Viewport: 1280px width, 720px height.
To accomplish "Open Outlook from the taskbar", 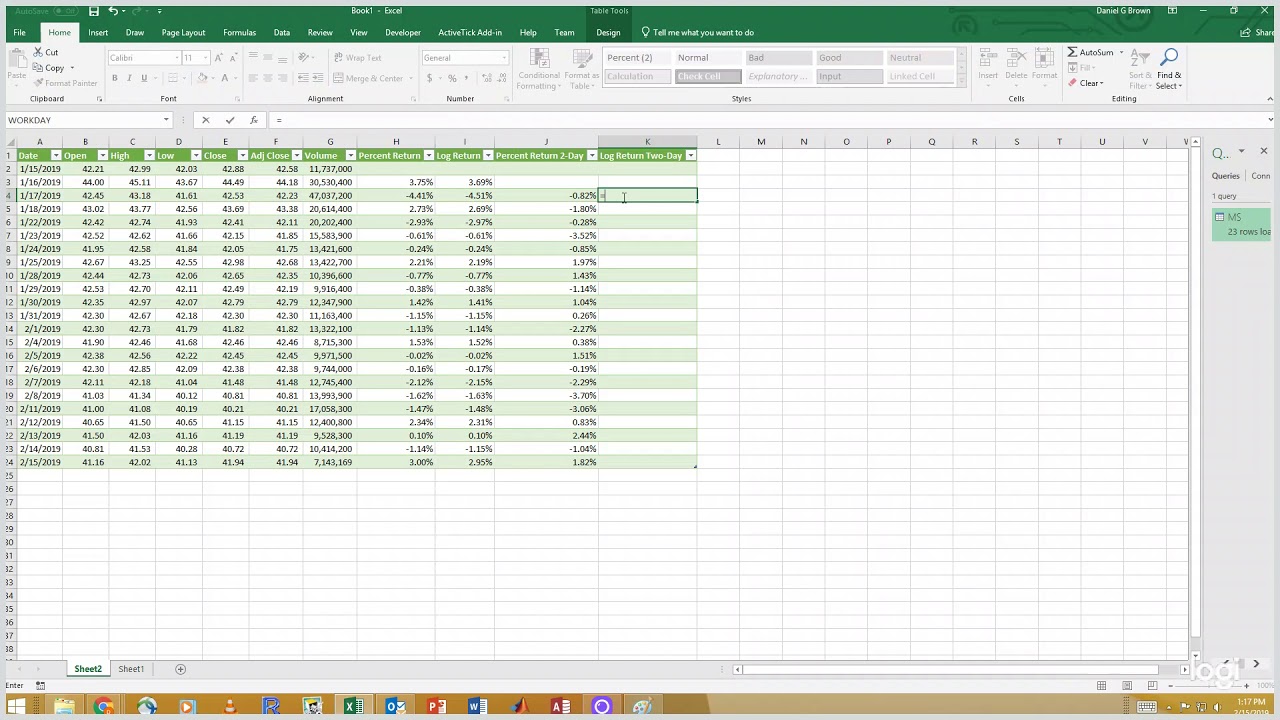I will pos(395,707).
